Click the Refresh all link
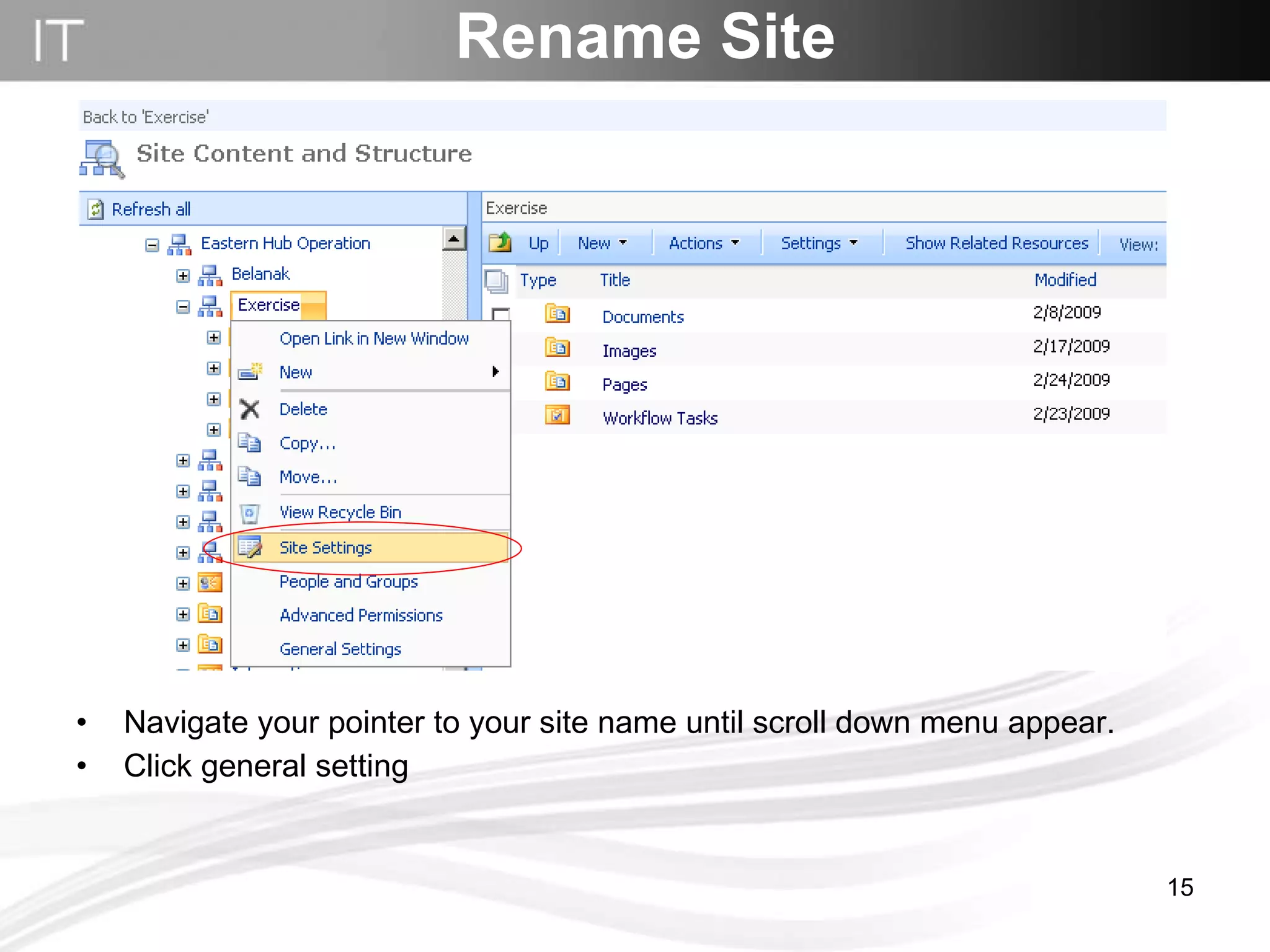 tap(151, 209)
